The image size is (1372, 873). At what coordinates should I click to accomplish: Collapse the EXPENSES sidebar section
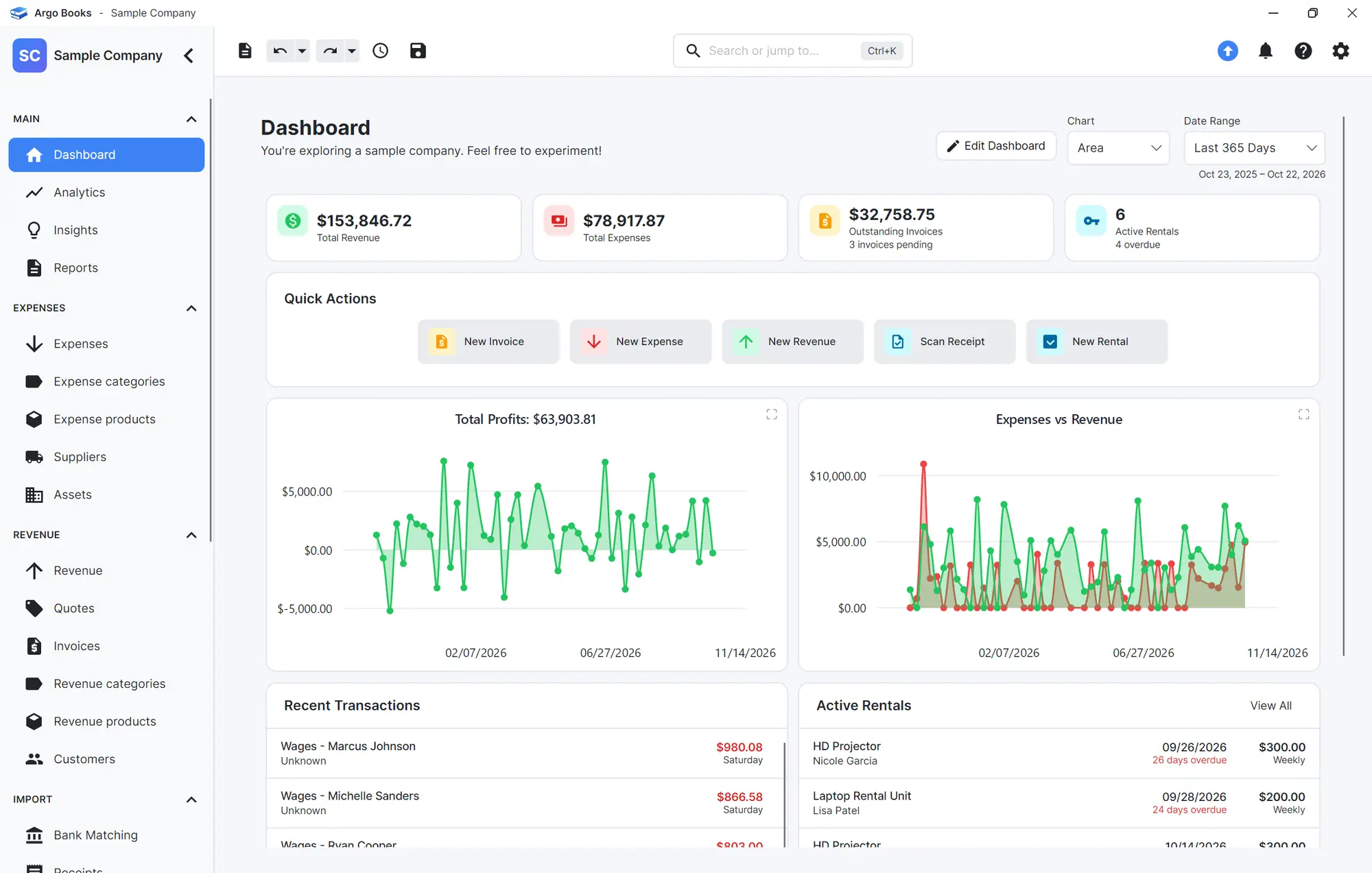(191, 309)
